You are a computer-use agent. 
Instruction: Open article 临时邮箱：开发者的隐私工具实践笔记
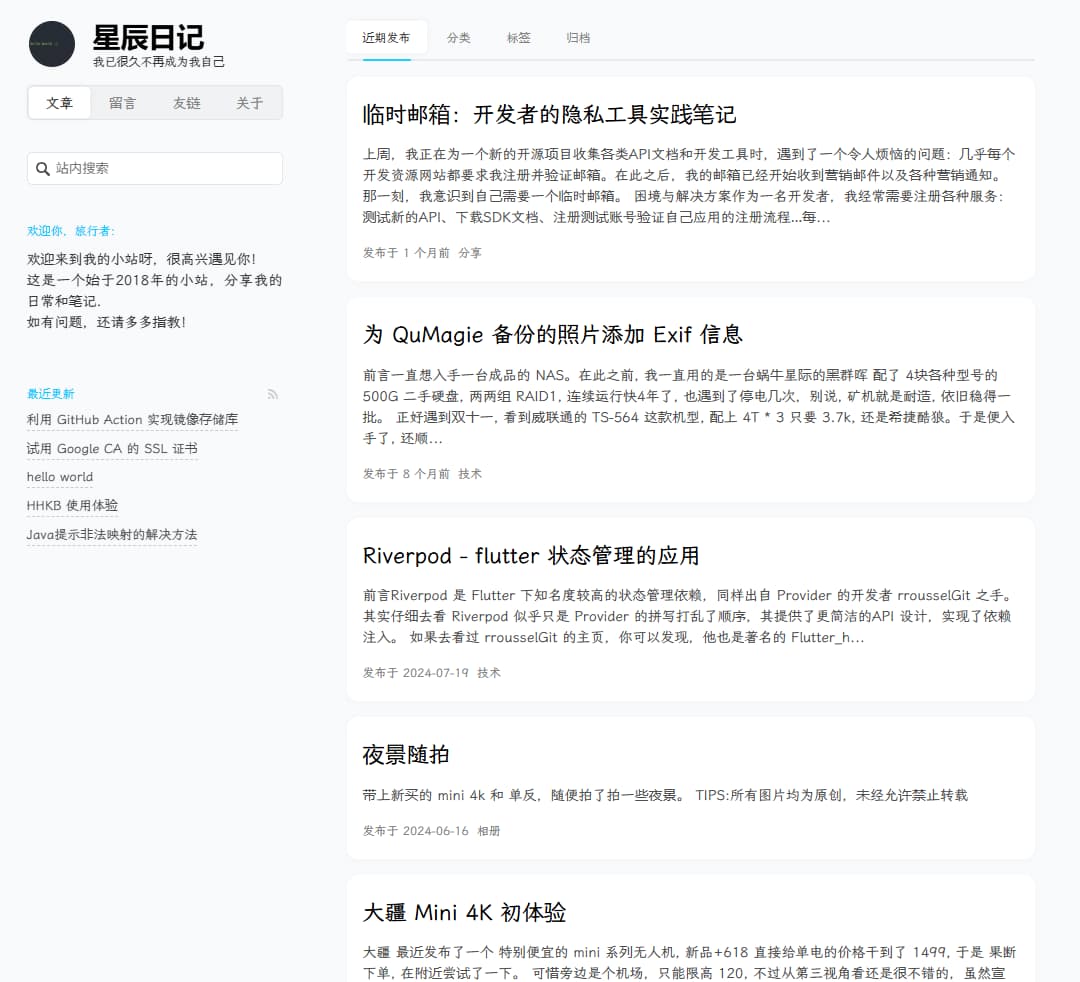549,115
